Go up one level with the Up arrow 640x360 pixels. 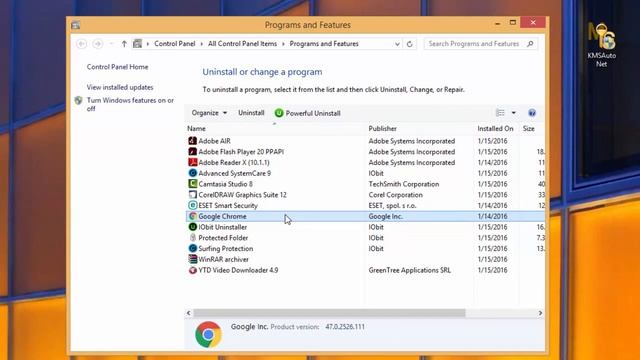tap(124, 44)
